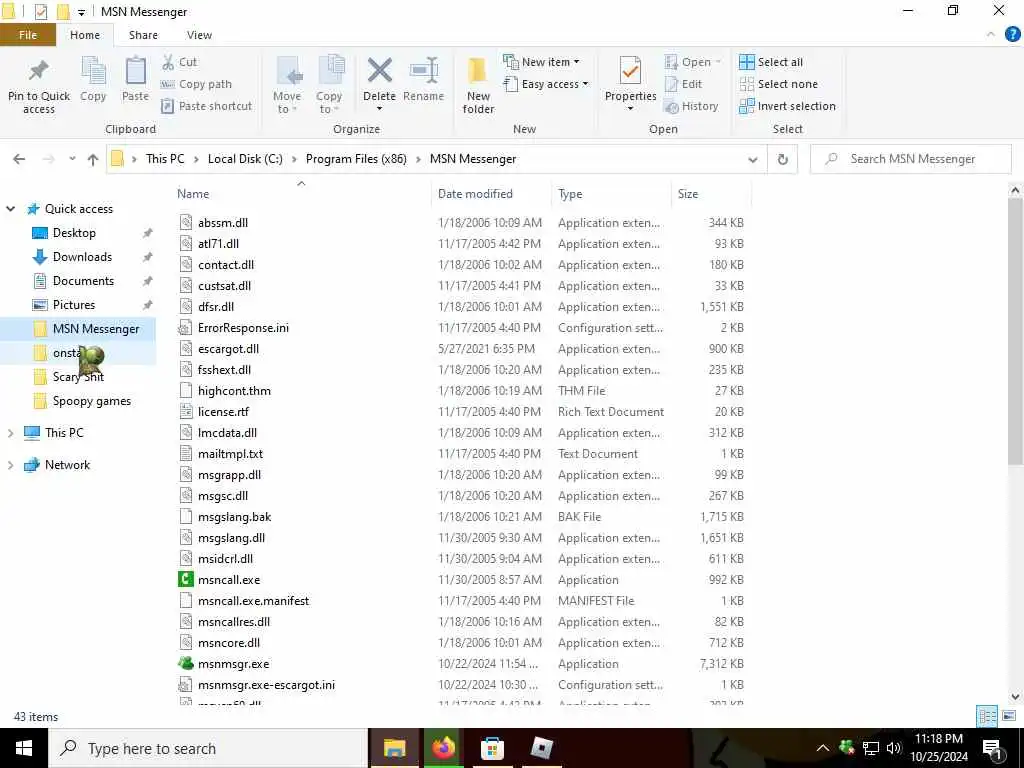Screen dimensions: 1024x768
Task: Select the license.rtf file
Action: tap(223, 411)
